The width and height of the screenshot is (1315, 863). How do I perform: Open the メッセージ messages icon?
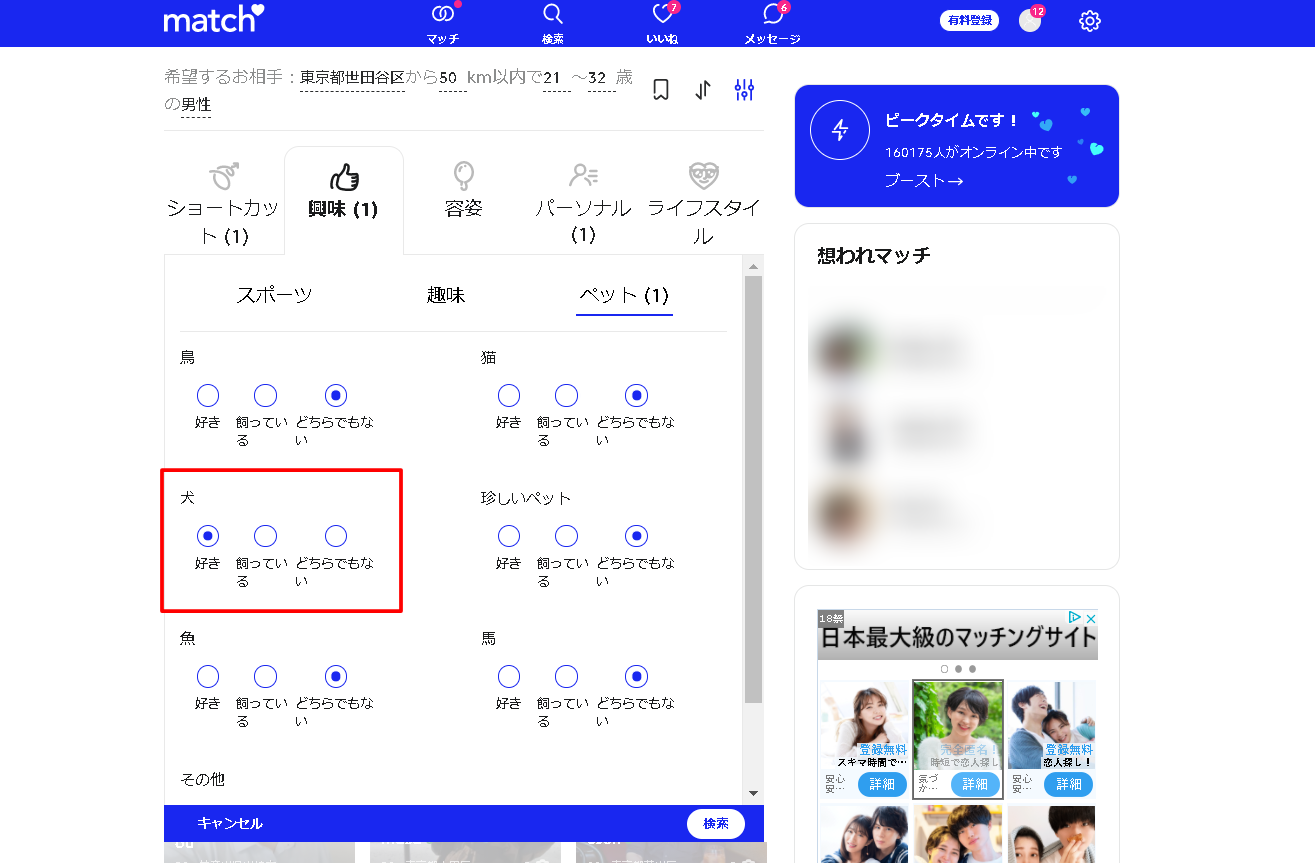click(x=772, y=15)
